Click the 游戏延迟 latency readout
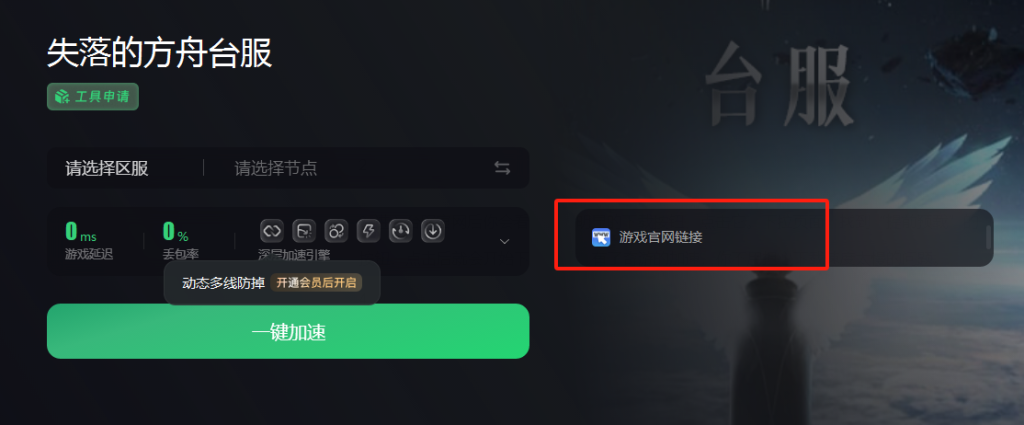This screenshot has width=1024, height=425. pyautogui.click(x=89, y=241)
